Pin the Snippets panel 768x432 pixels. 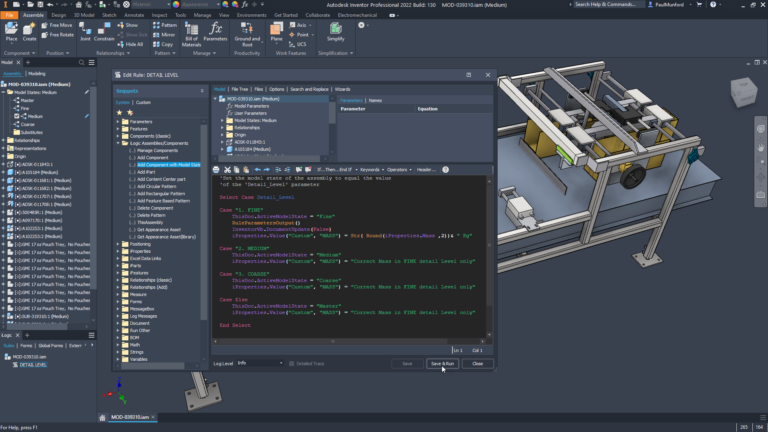pyautogui.click(x=202, y=91)
